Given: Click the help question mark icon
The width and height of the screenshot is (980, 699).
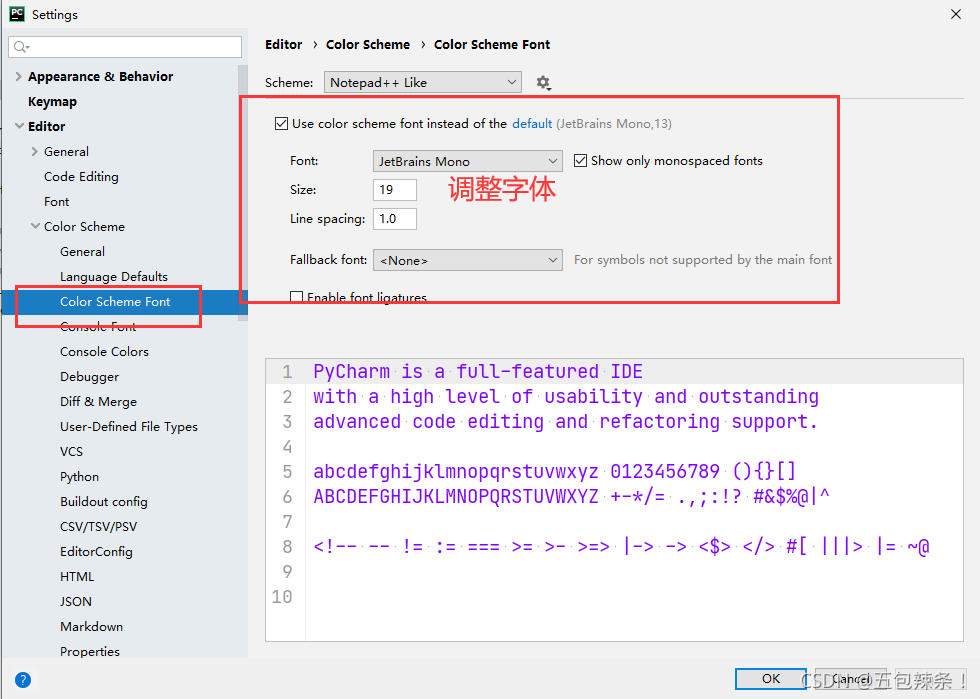Looking at the screenshot, I should [23, 680].
